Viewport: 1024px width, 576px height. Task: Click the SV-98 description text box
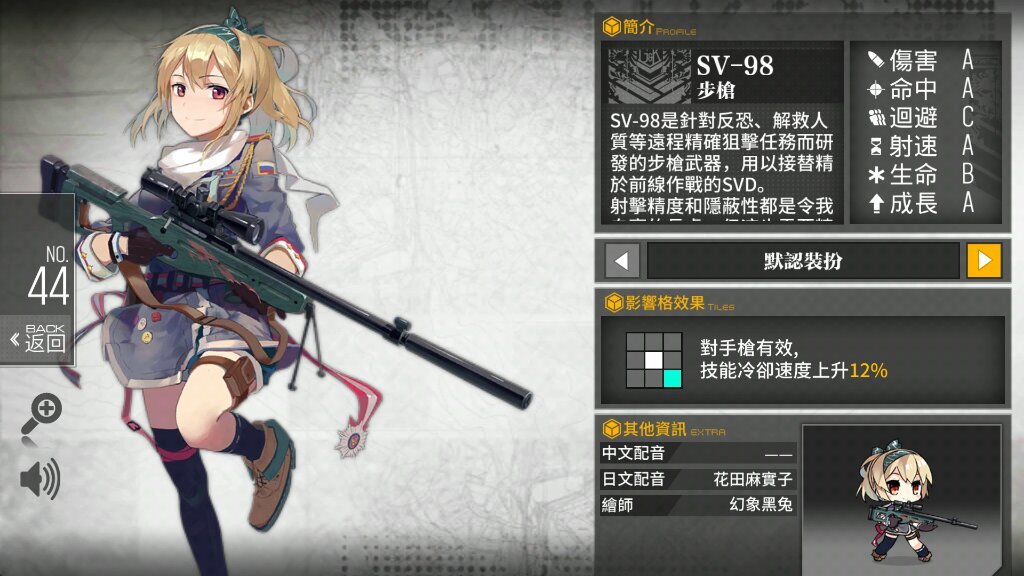pyautogui.click(x=722, y=164)
